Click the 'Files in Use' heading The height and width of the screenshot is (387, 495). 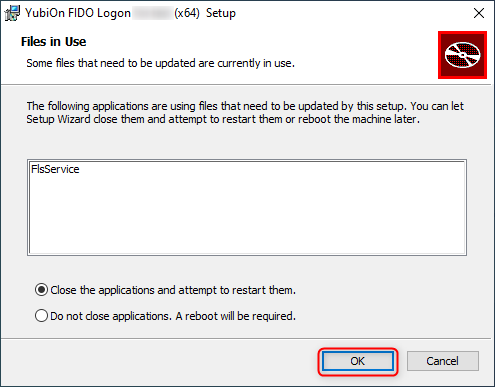point(53,42)
